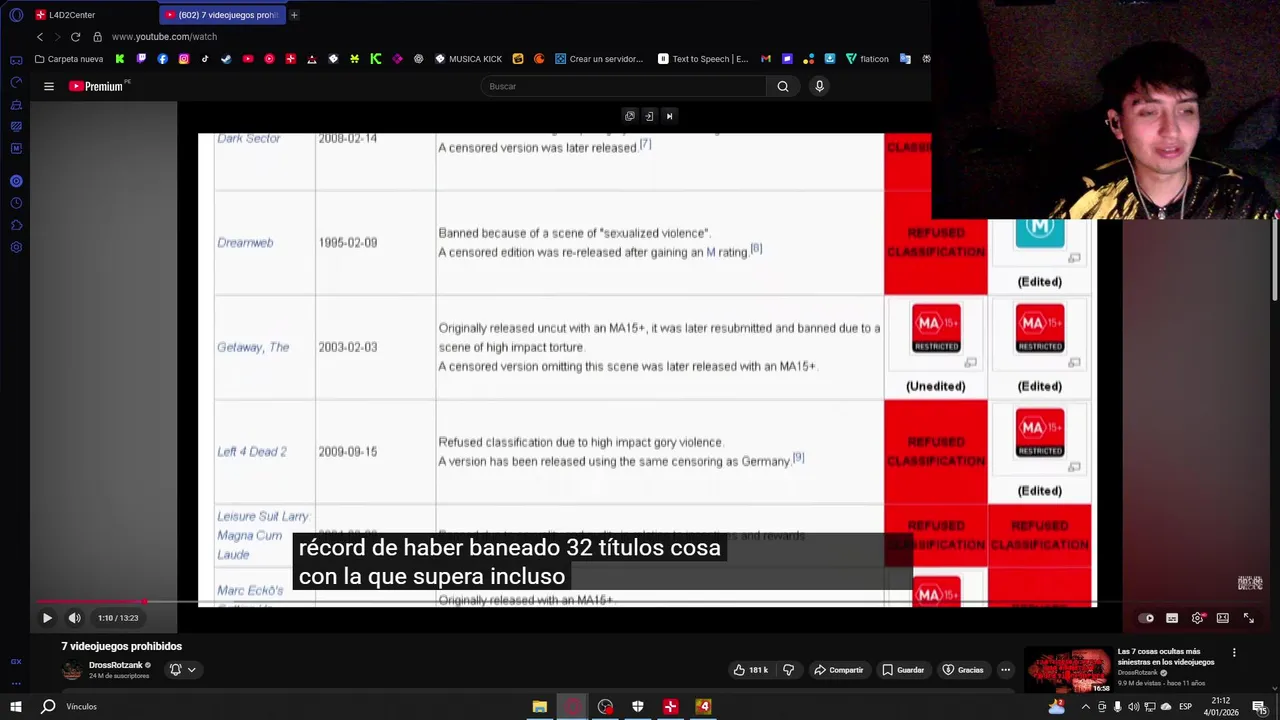Open Windows Start menu

click(x=16, y=707)
